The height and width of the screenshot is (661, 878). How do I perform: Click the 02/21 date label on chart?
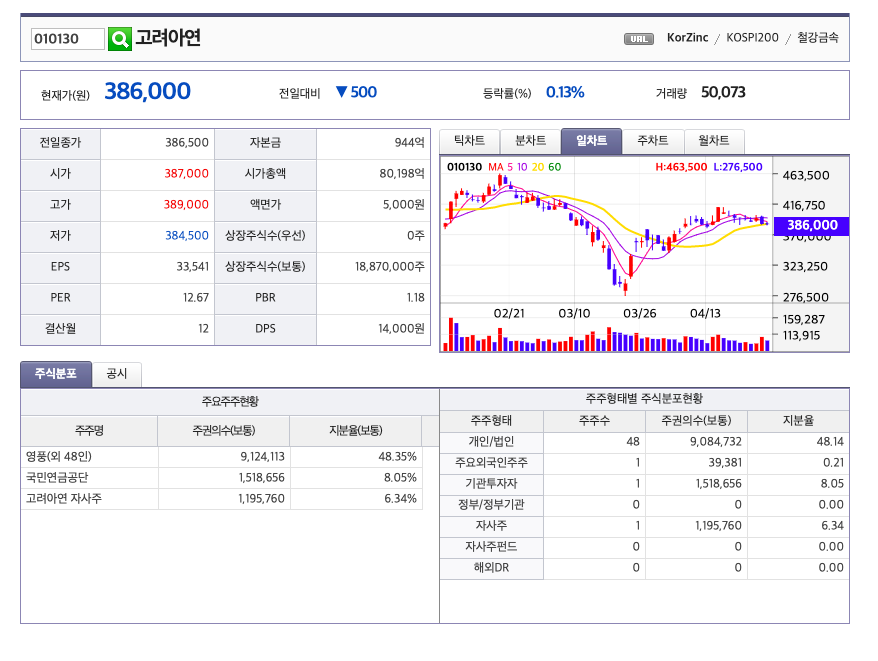[x=509, y=314]
